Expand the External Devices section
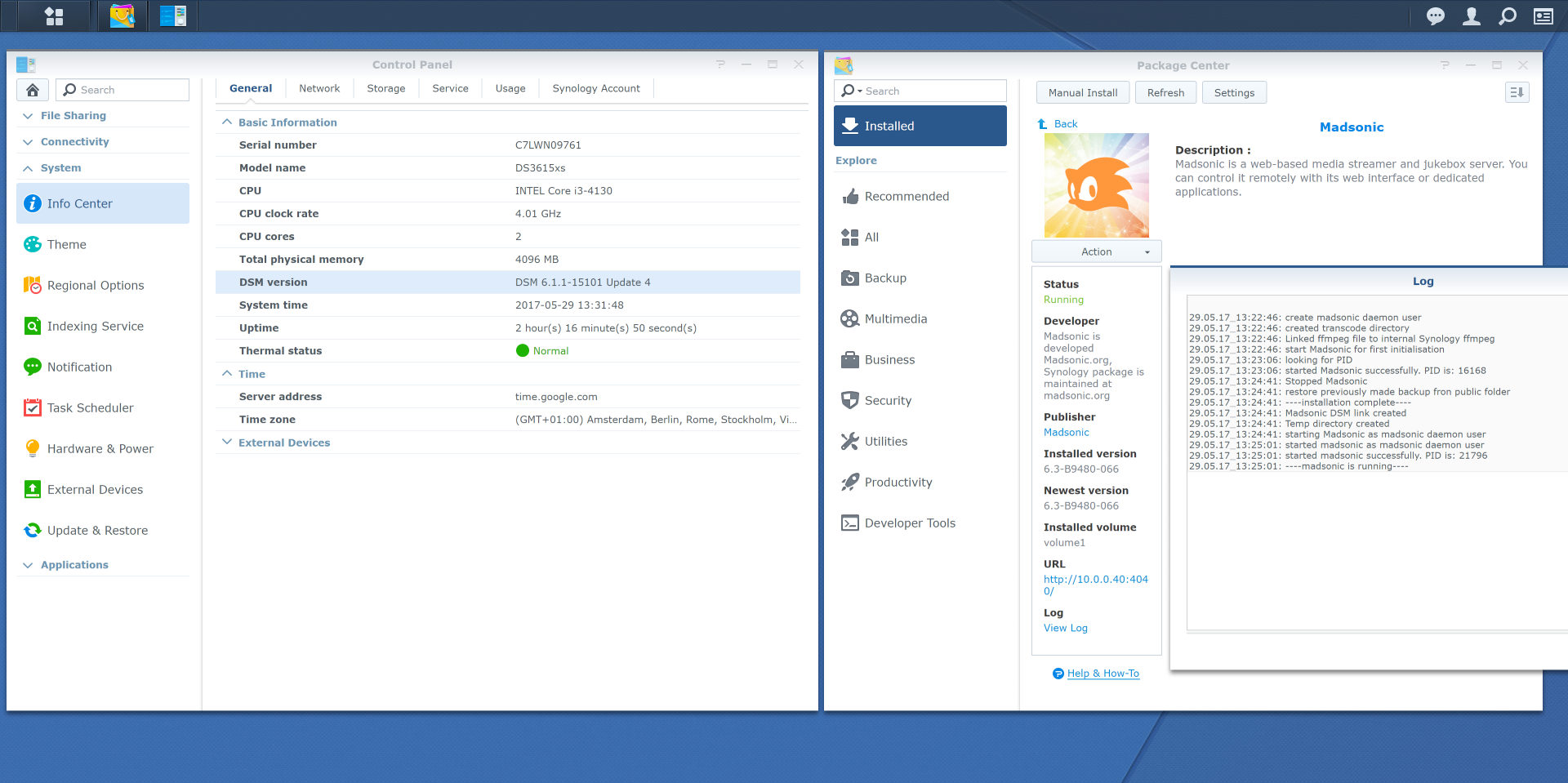Viewport: 1568px width, 783px height. 227,443
